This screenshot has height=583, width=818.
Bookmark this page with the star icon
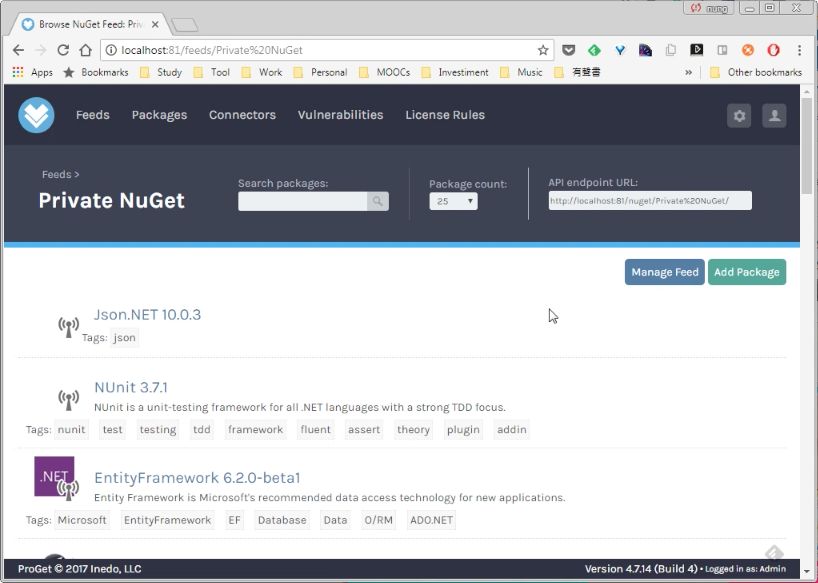click(x=543, y=50)
